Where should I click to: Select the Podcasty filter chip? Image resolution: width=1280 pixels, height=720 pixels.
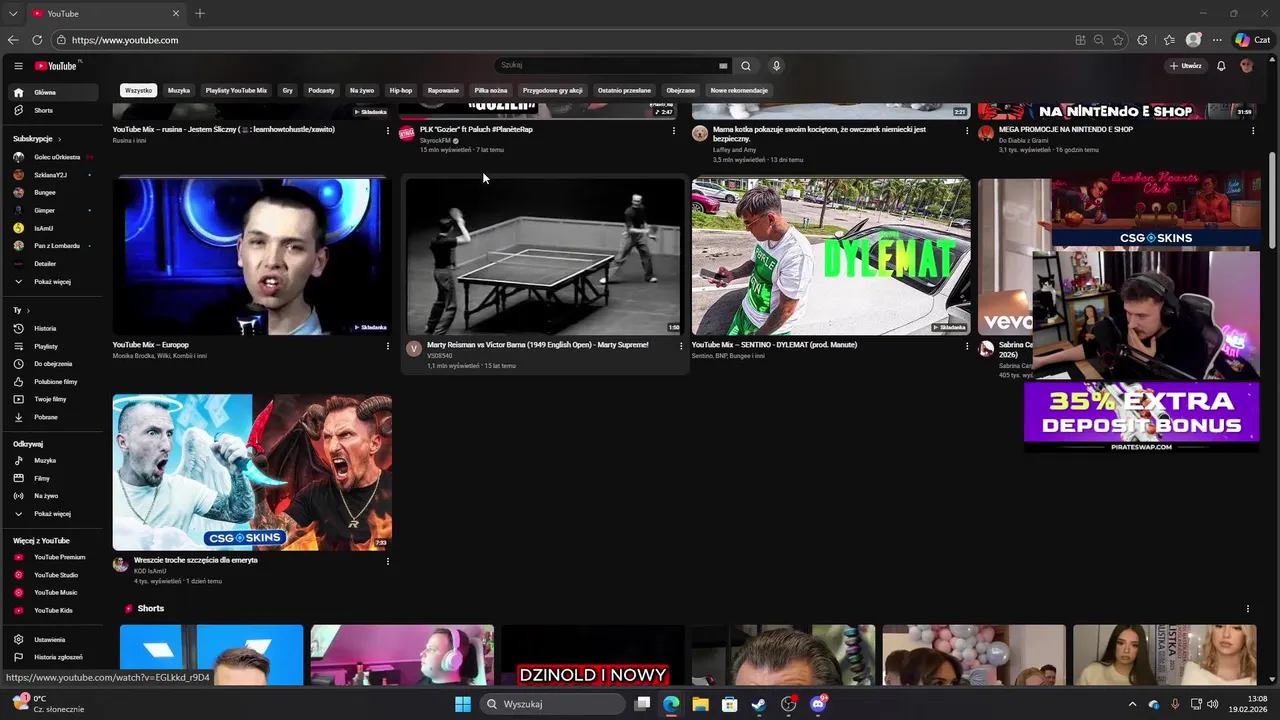[321, 90]
